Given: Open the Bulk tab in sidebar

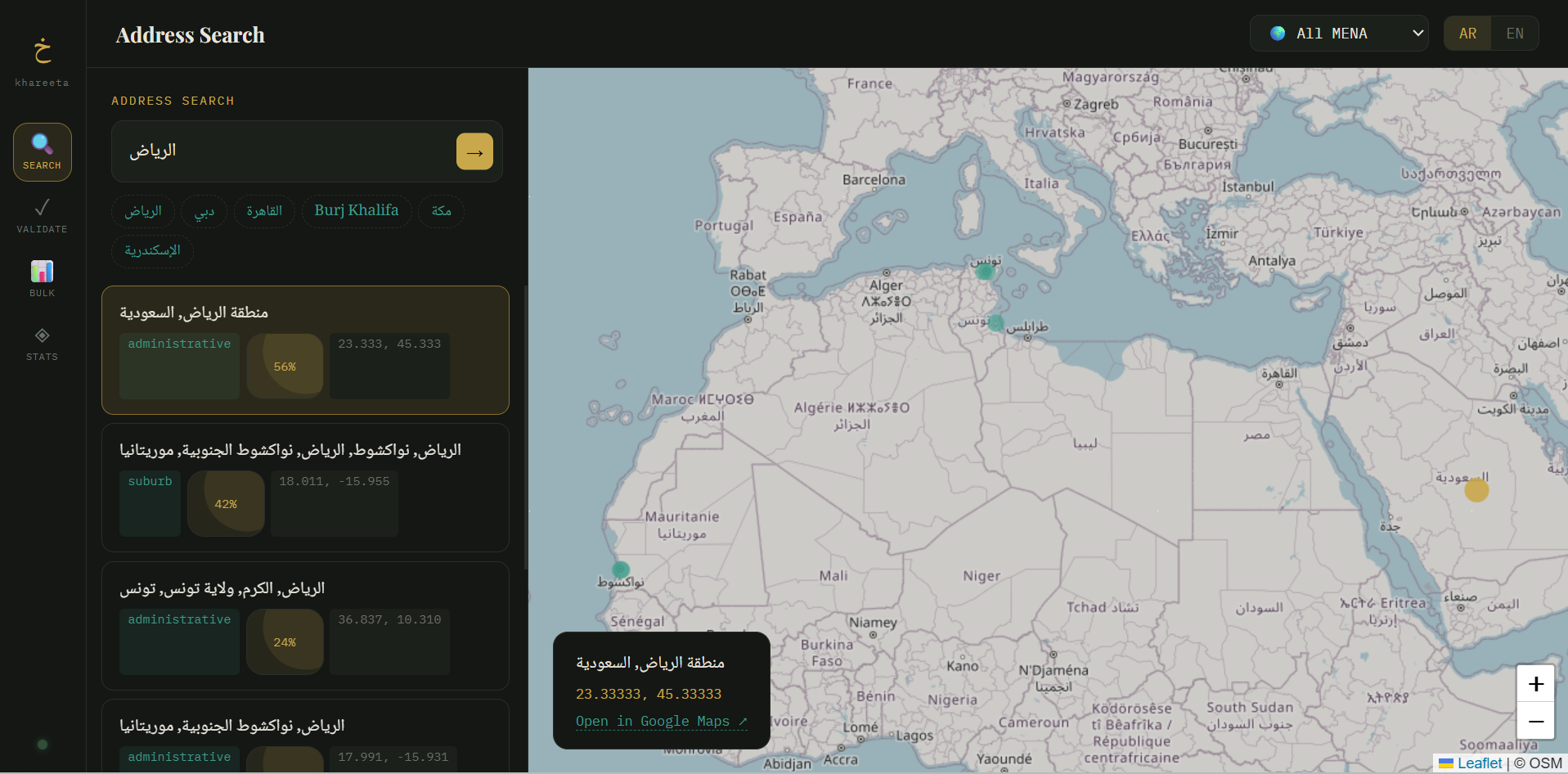Looking at the screenshot, I should 43,280.
